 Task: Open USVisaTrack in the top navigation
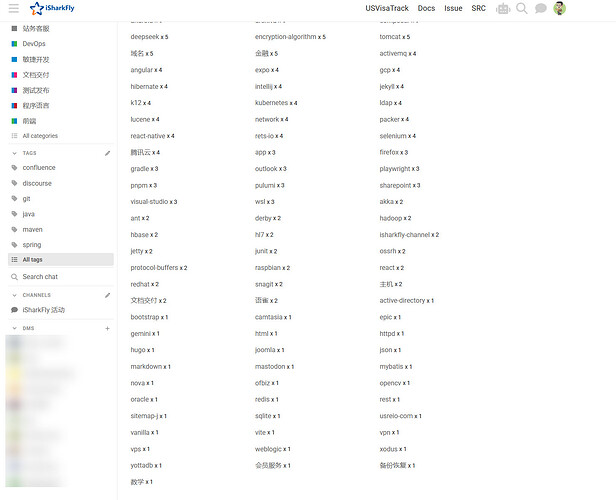387,8
